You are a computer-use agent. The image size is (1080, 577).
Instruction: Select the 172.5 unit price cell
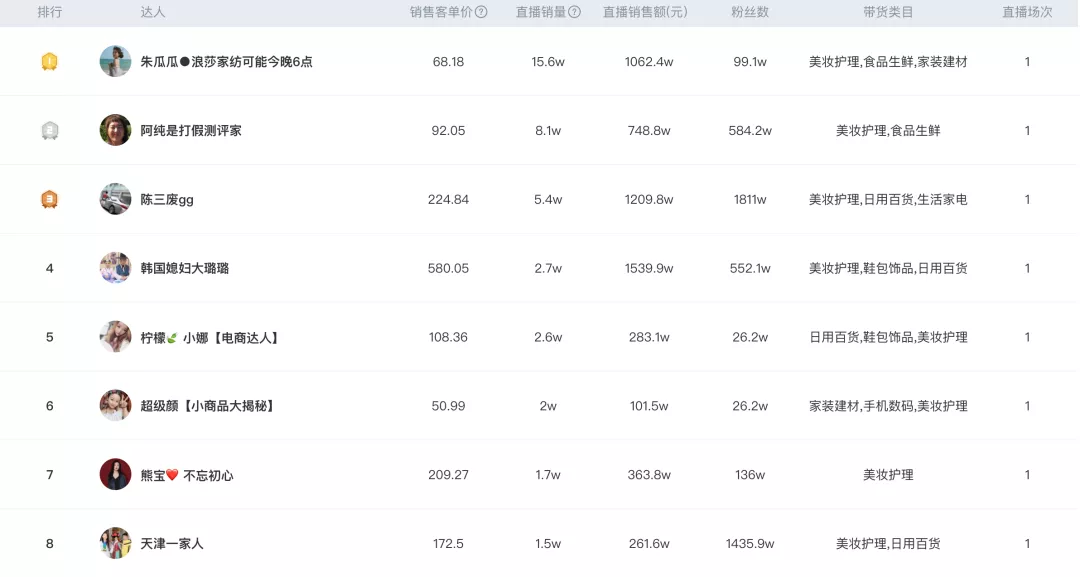(448, 544)
